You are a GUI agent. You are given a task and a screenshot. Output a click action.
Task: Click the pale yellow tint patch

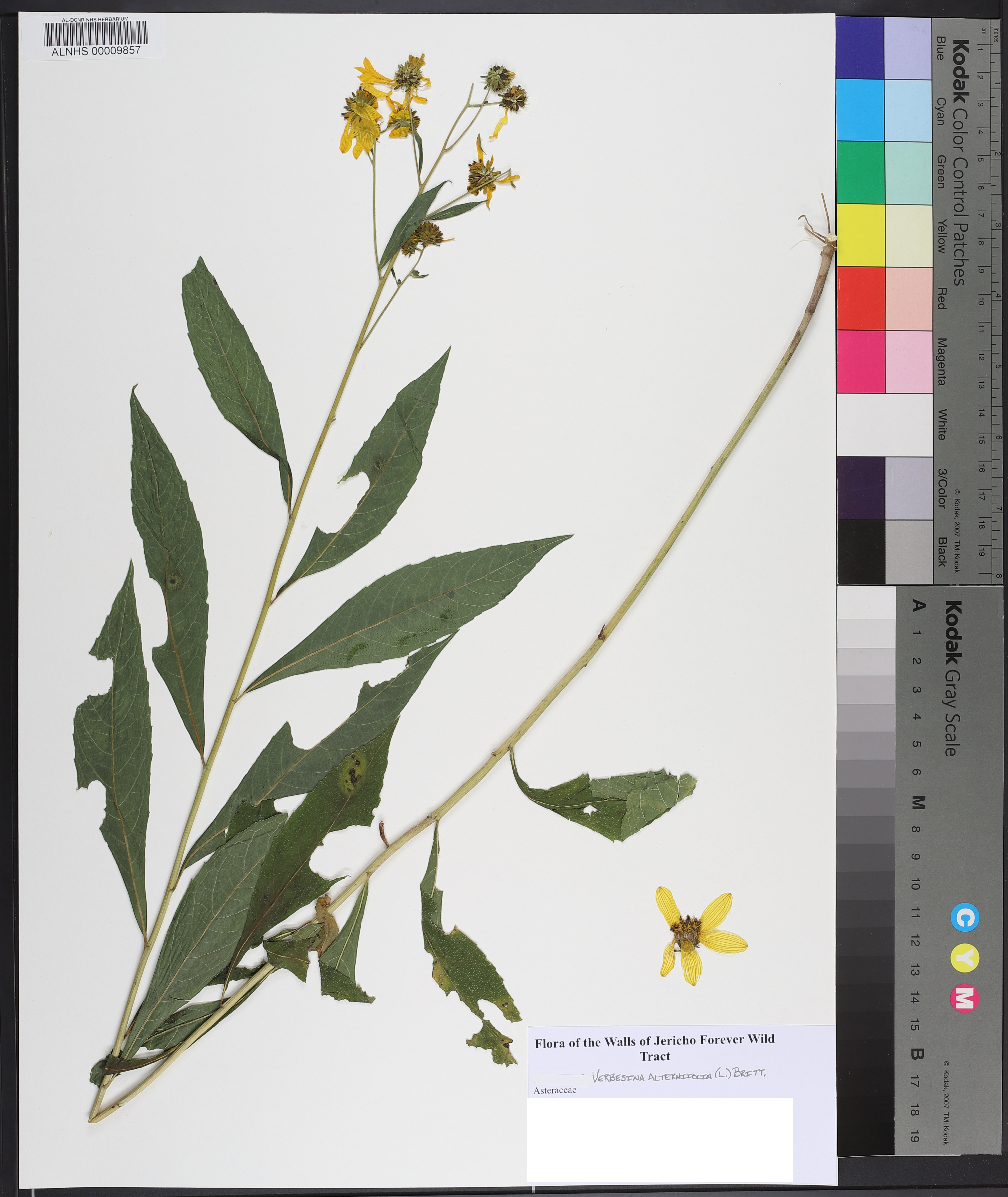pyautogui.click(x=908, y=235)
